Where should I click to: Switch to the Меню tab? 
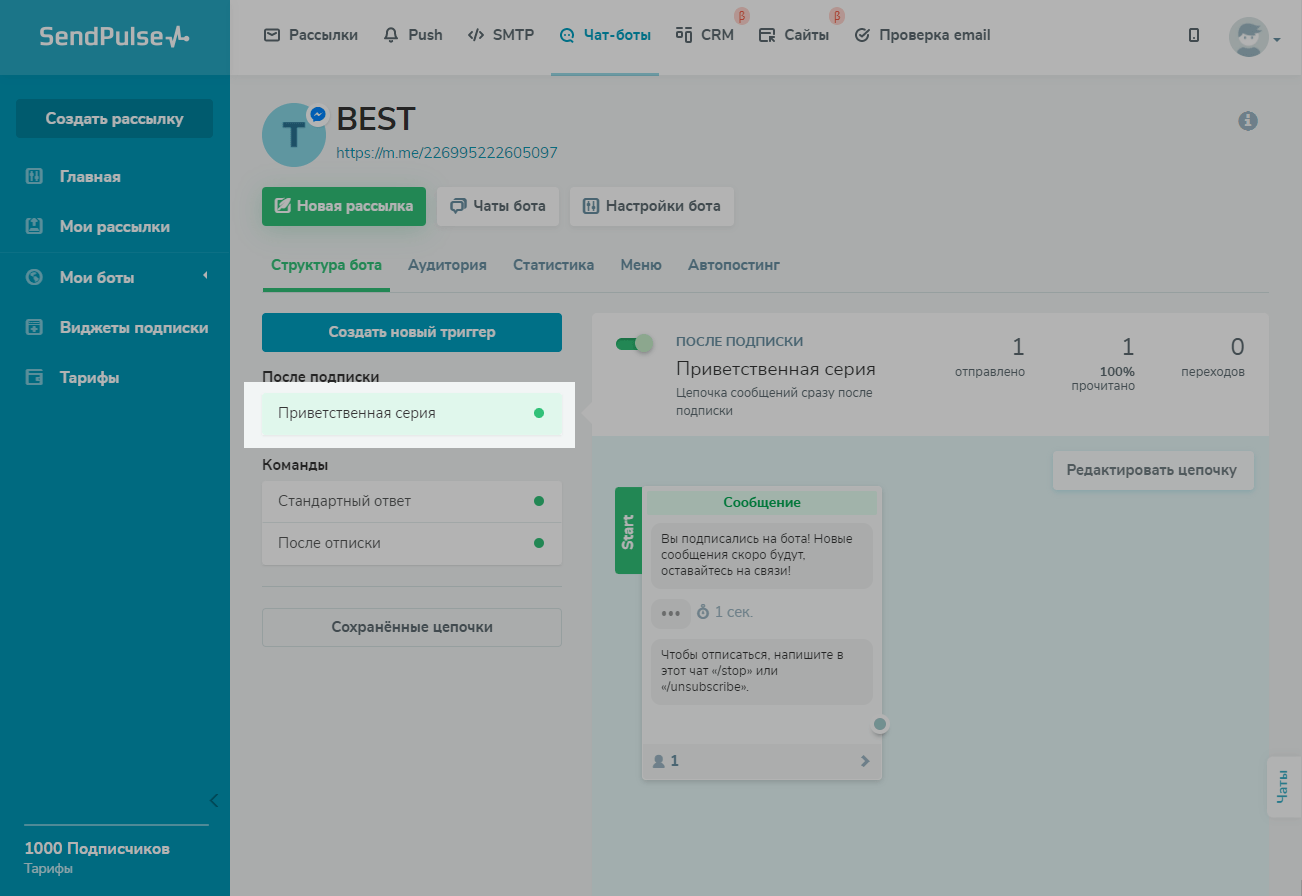pyautogui.click(x=641, y=265)
